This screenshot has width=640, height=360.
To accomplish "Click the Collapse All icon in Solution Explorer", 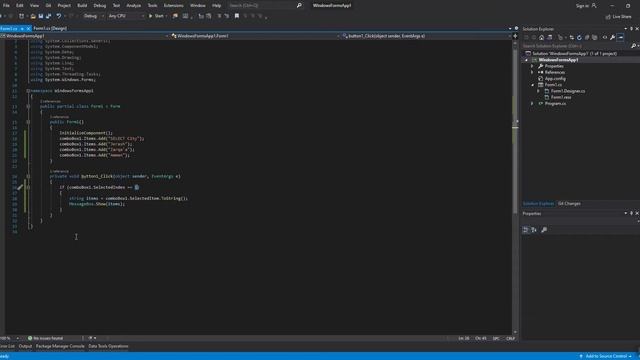I will [587, 38].
